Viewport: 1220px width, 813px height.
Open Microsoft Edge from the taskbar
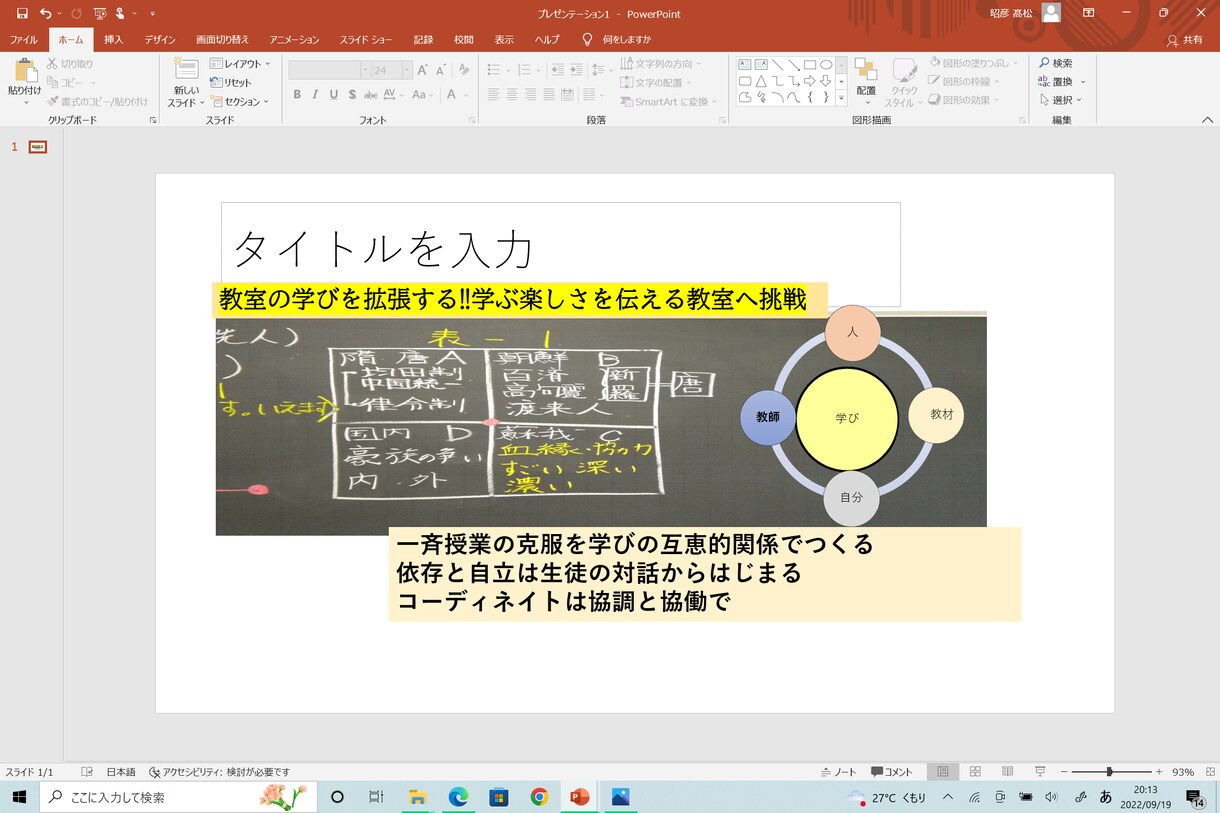pyautogui.click(x=458, y=797)
